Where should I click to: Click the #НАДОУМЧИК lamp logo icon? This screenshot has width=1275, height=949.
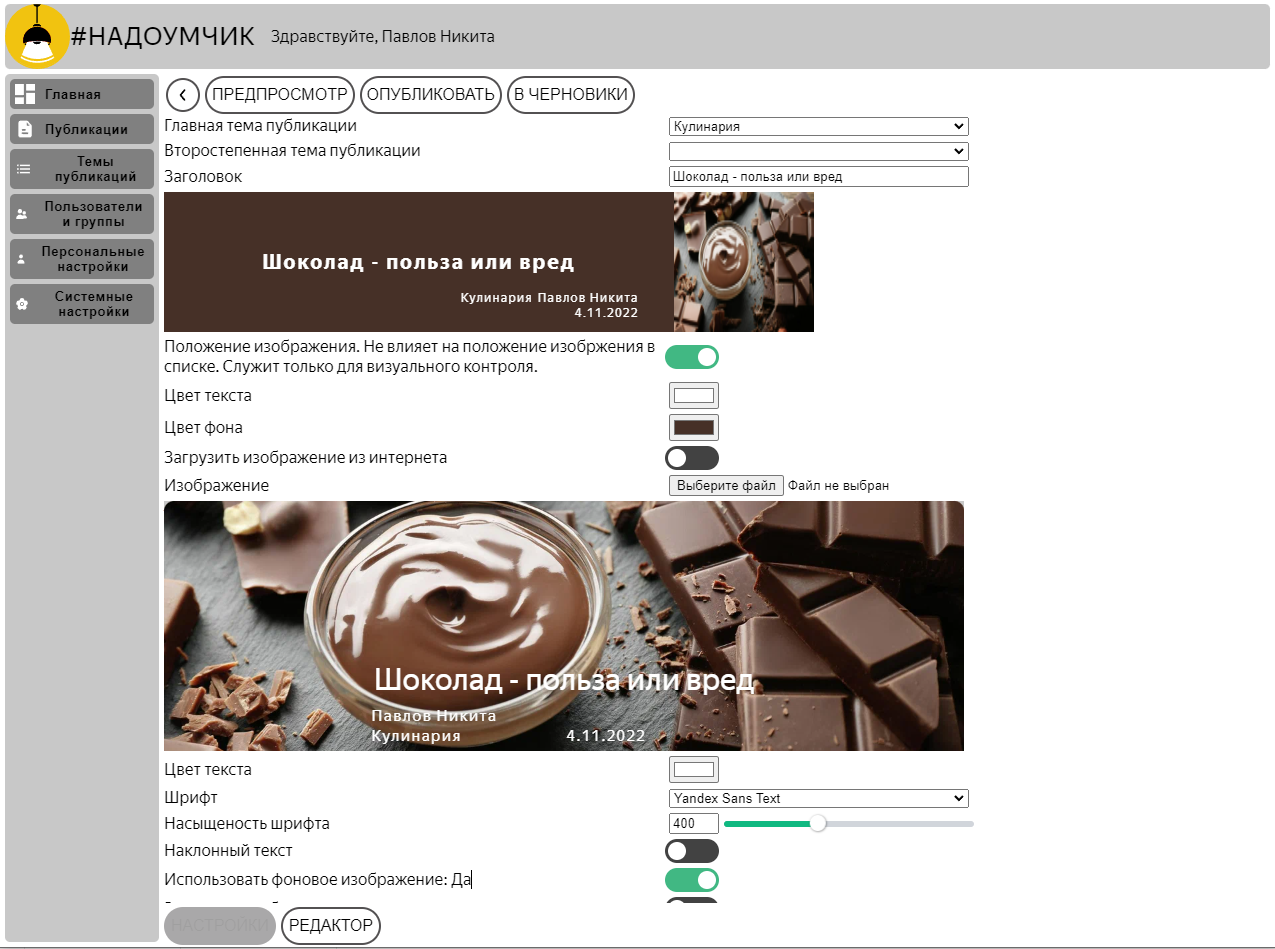37,36
